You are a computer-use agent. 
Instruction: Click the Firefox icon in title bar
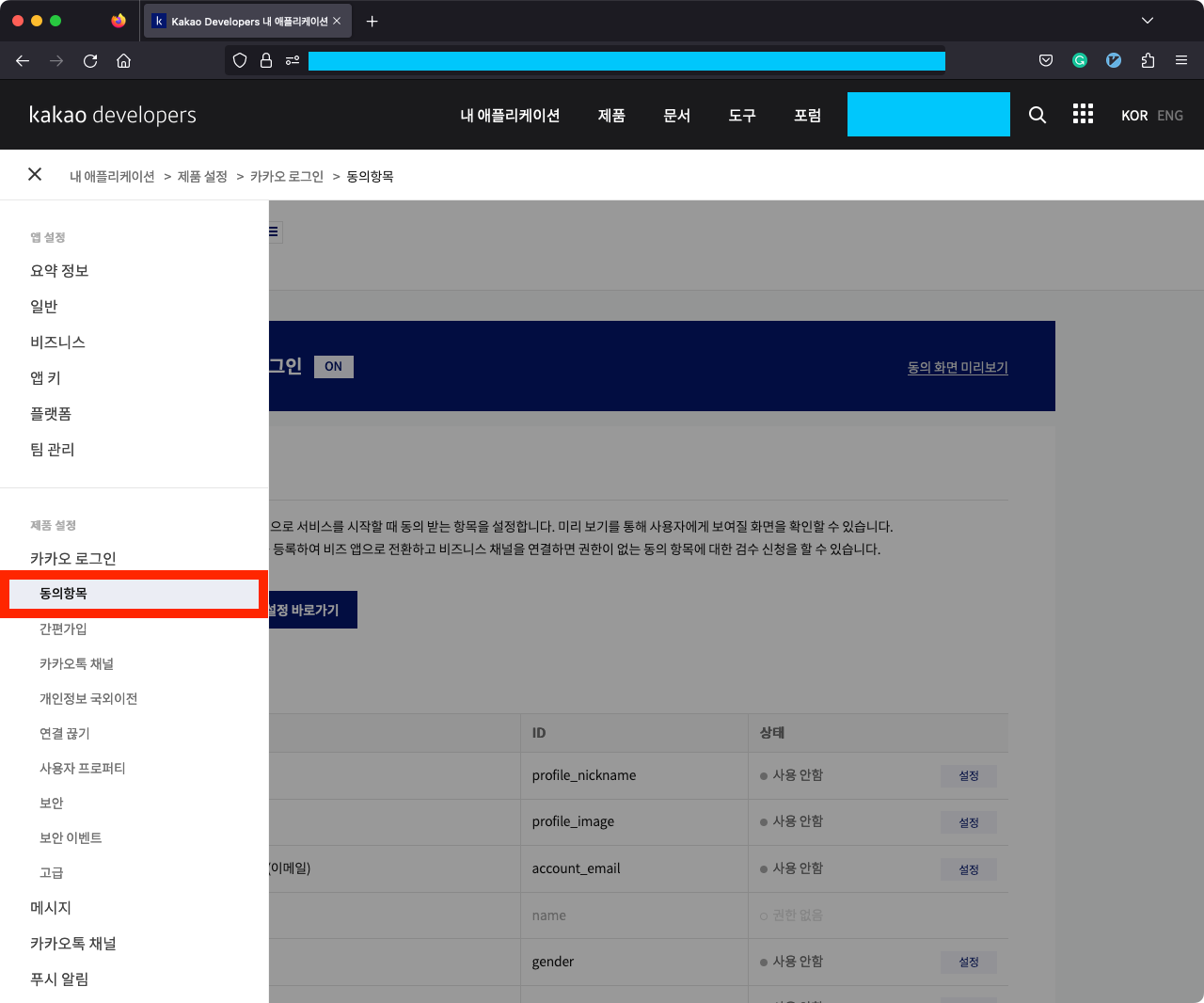coord(119,21)
